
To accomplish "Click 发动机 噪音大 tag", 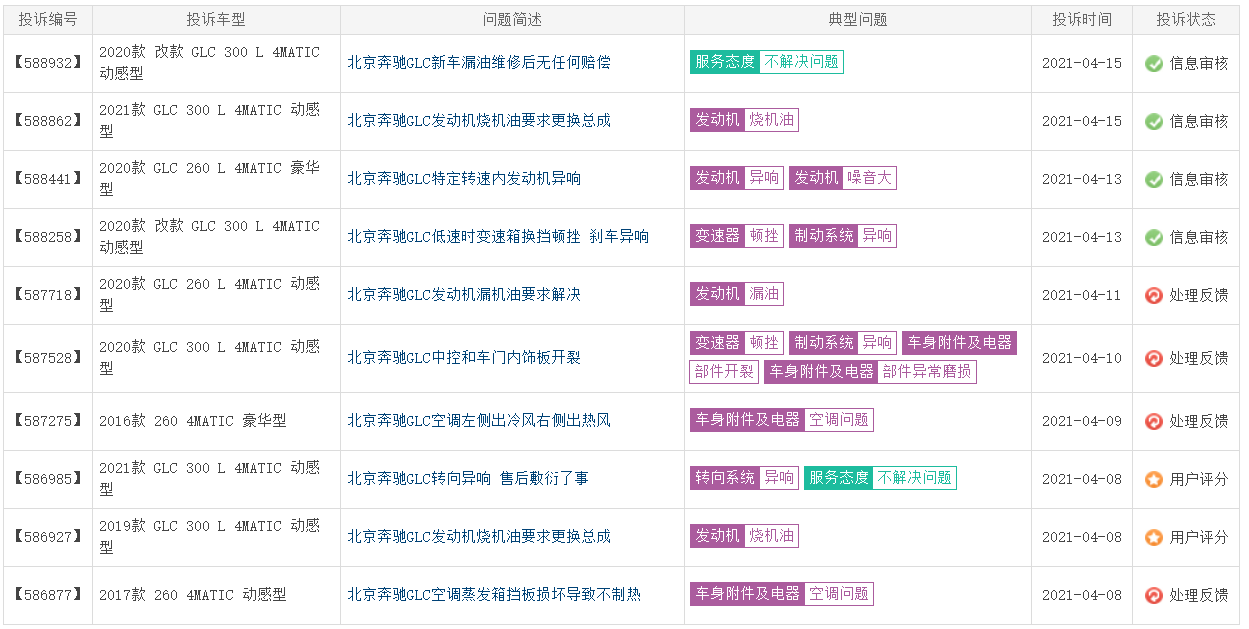I will [x=842, y=178].
